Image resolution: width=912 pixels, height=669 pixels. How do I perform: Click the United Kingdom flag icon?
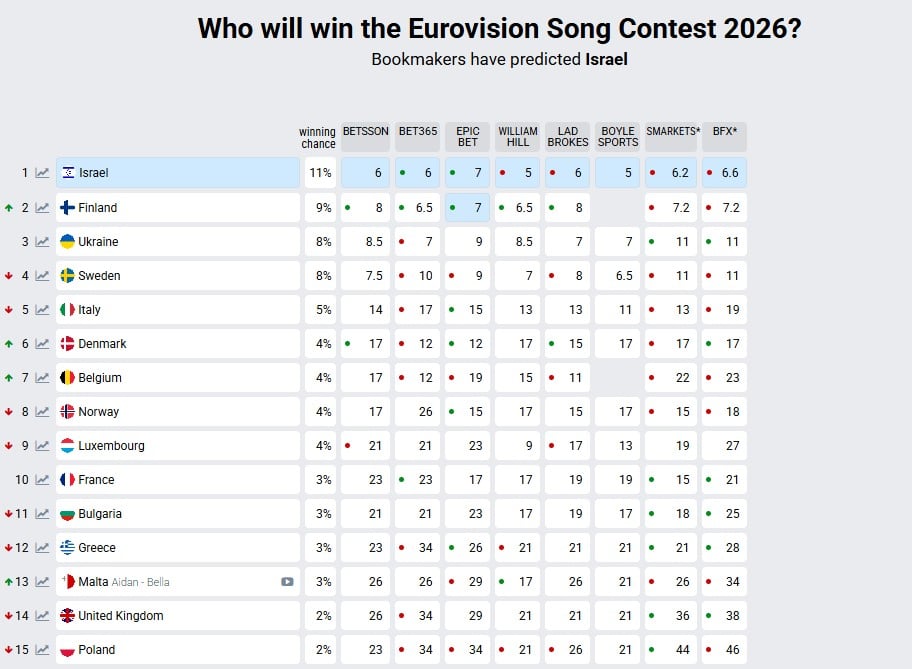point(67,615)
